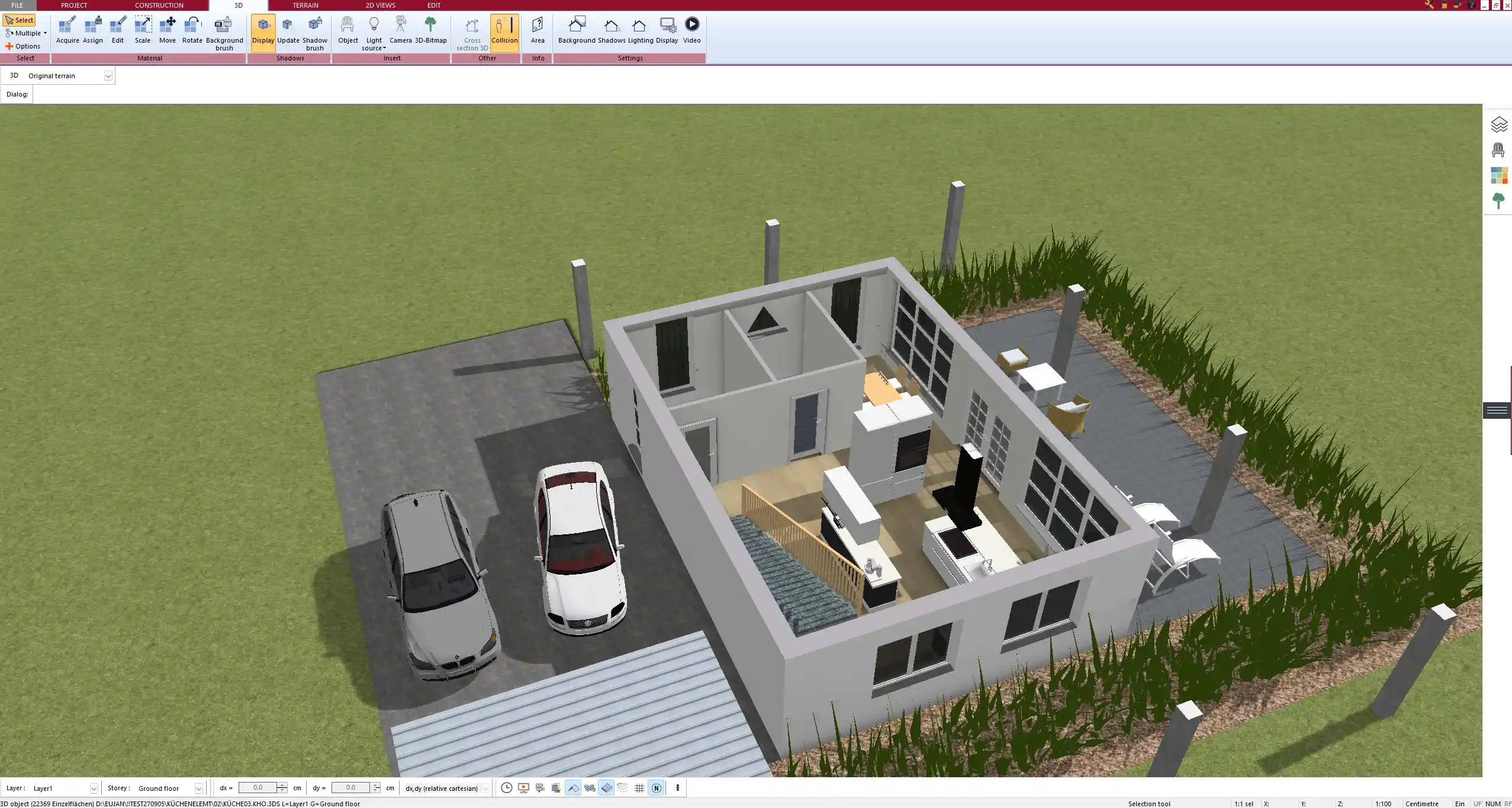Increase the dx value stepper
Viewport: 1512px width, 808px height.
click(x=282, y=785)
